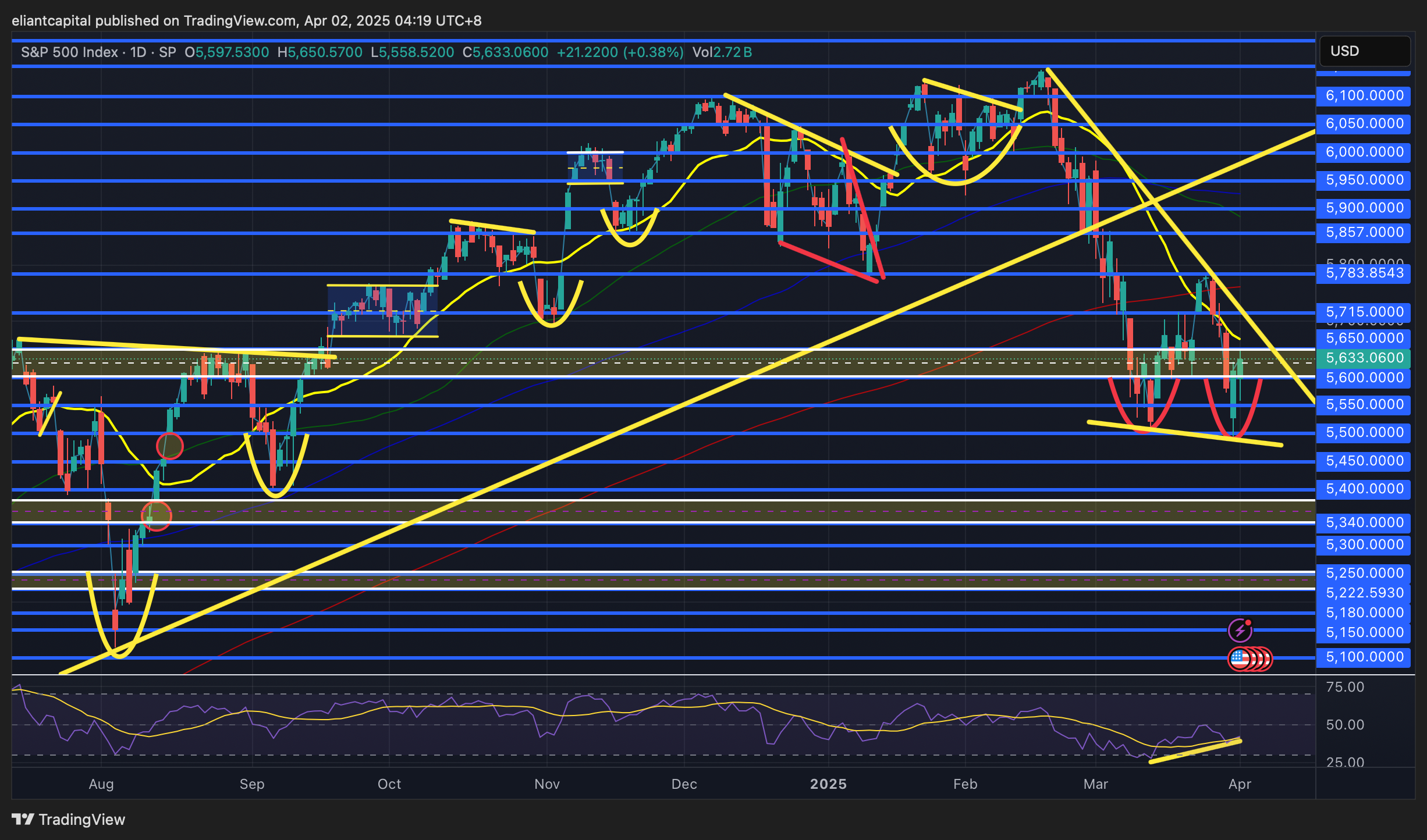
Task: Click the 1D interval in chart legend
Action: click(x=138, y=52)
